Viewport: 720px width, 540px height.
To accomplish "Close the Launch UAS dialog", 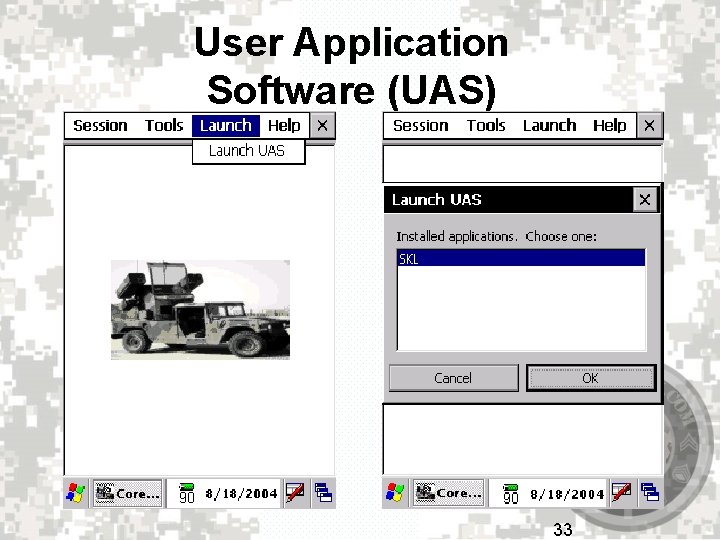I will [645, 199].
